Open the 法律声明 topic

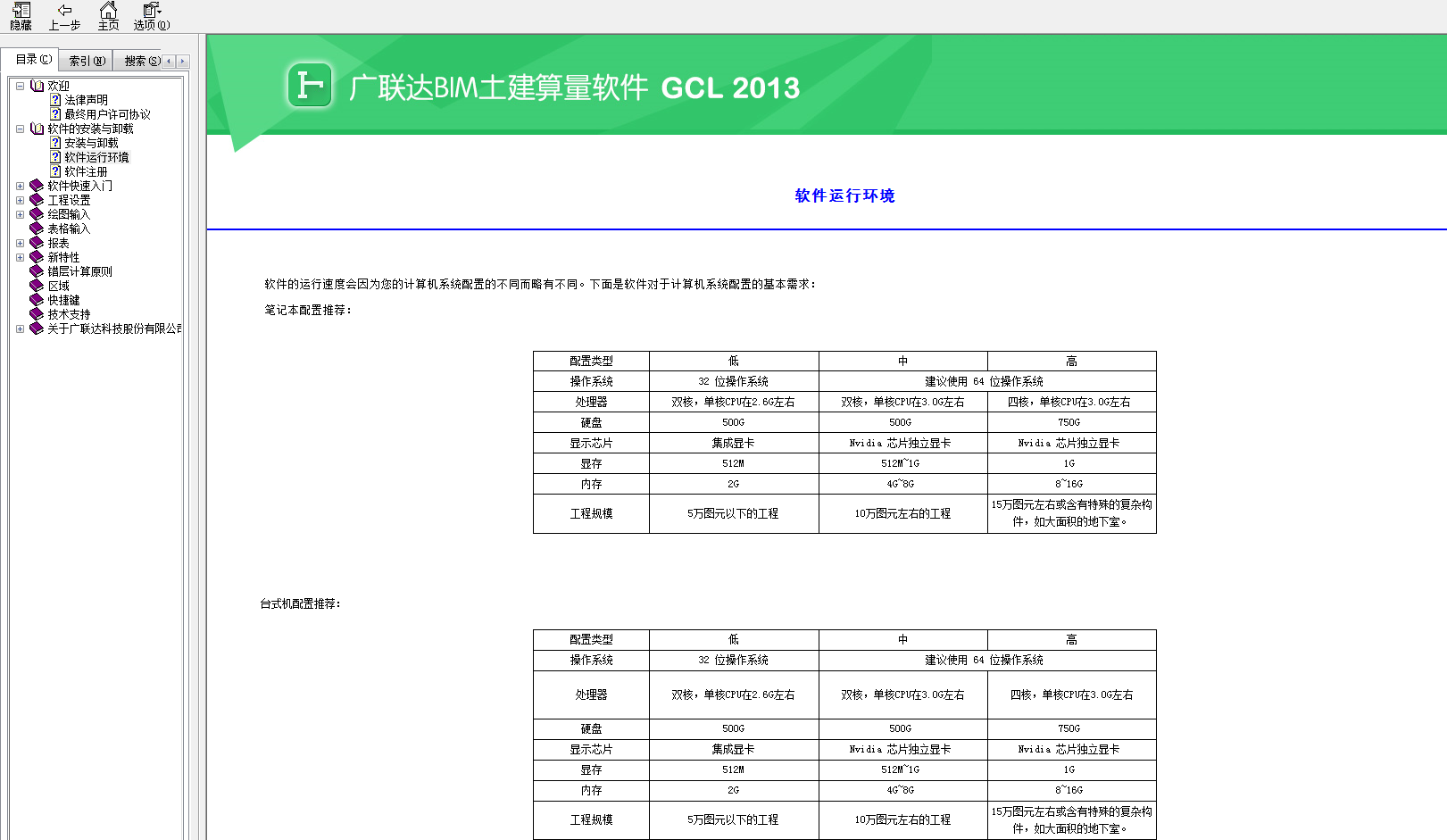click(x=86, y=100)
